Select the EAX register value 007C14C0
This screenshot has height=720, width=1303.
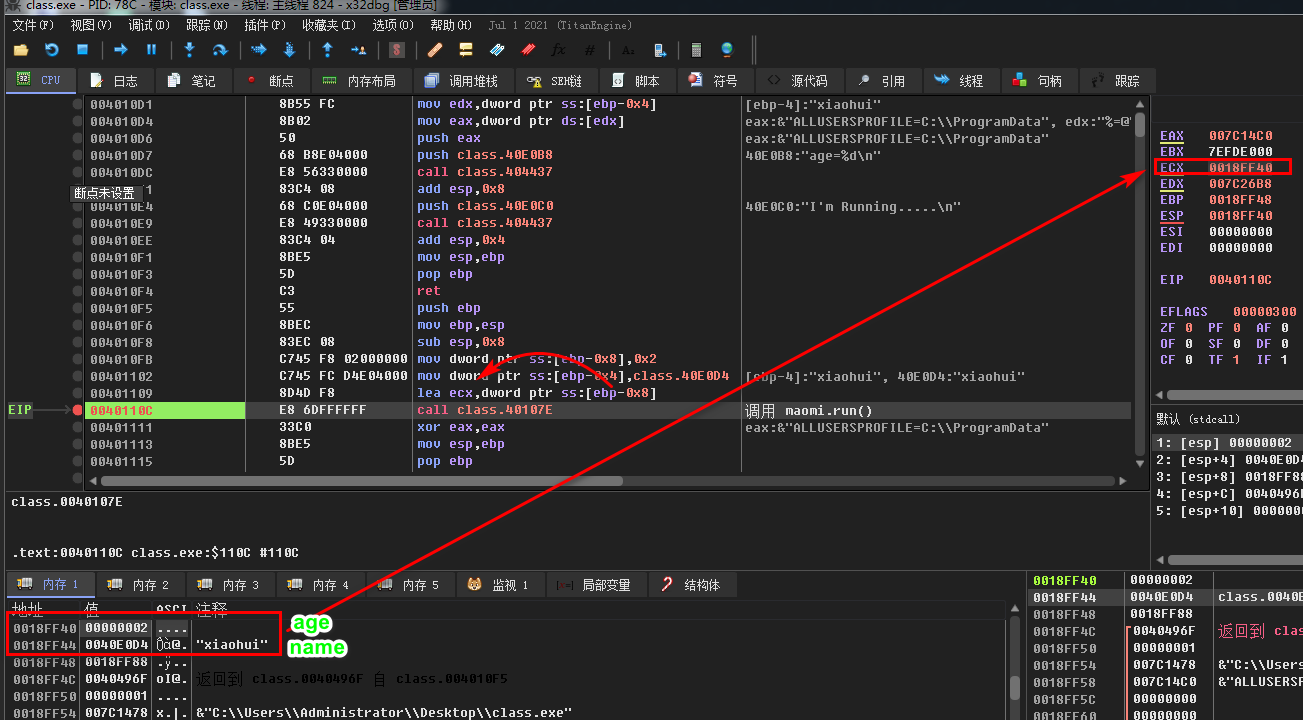coord(1241,135)
